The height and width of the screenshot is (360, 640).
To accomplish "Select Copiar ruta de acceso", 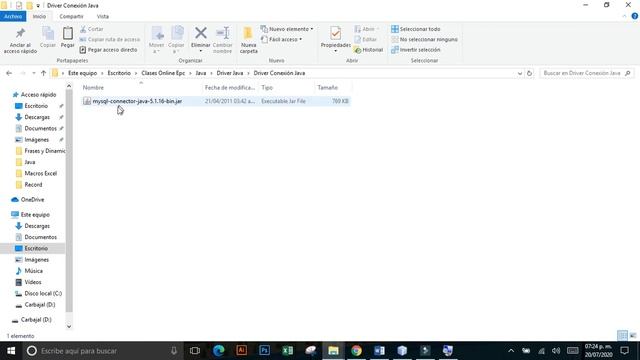I will pos(110,39).
